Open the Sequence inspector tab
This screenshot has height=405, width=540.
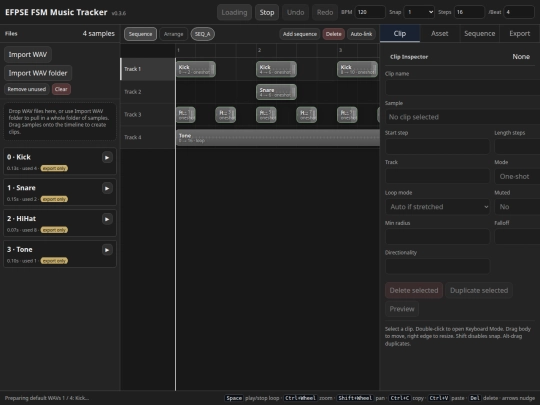coord(479,33)
